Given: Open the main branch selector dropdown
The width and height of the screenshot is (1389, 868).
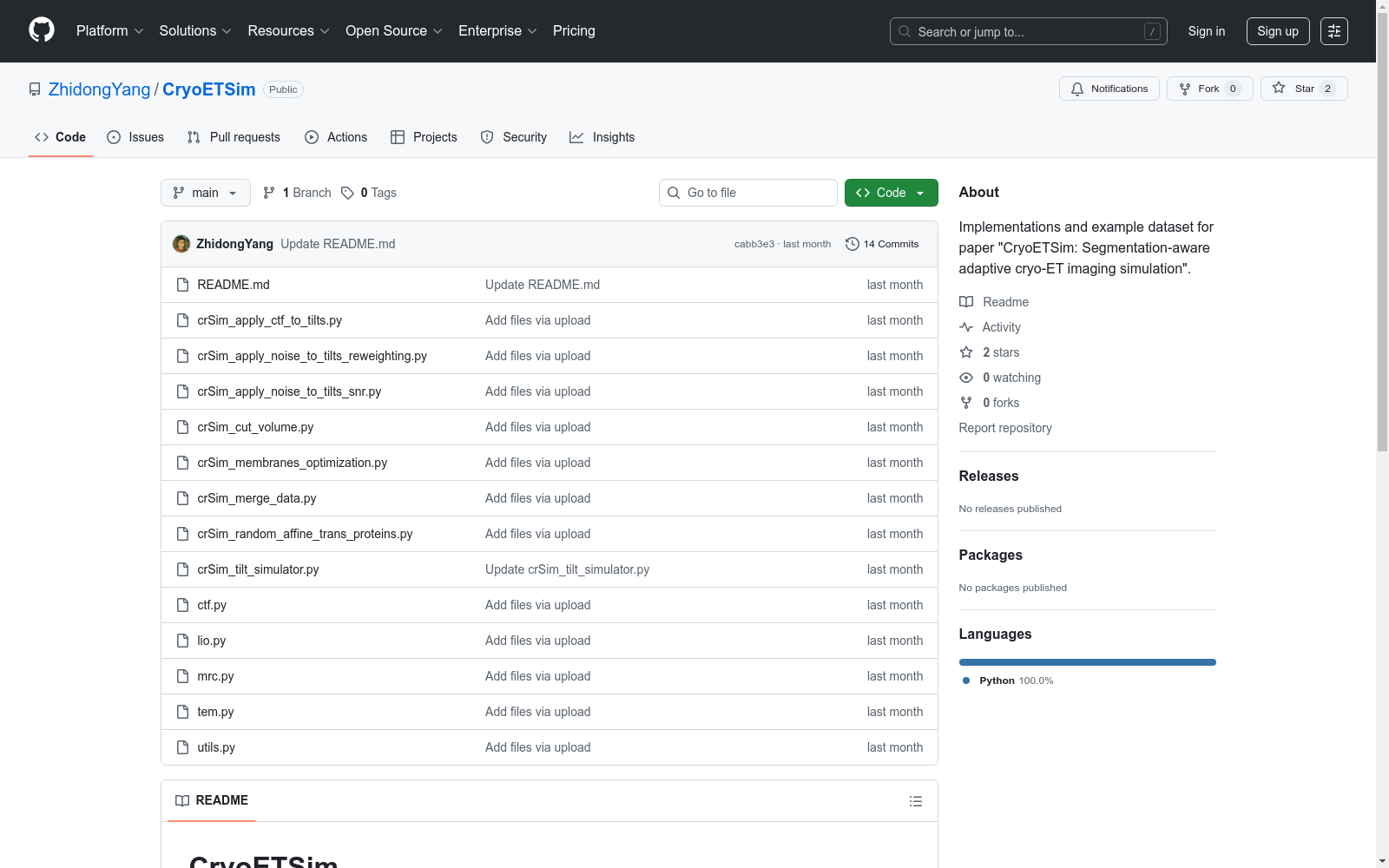Looking at the screenshot, I should 206,193.
